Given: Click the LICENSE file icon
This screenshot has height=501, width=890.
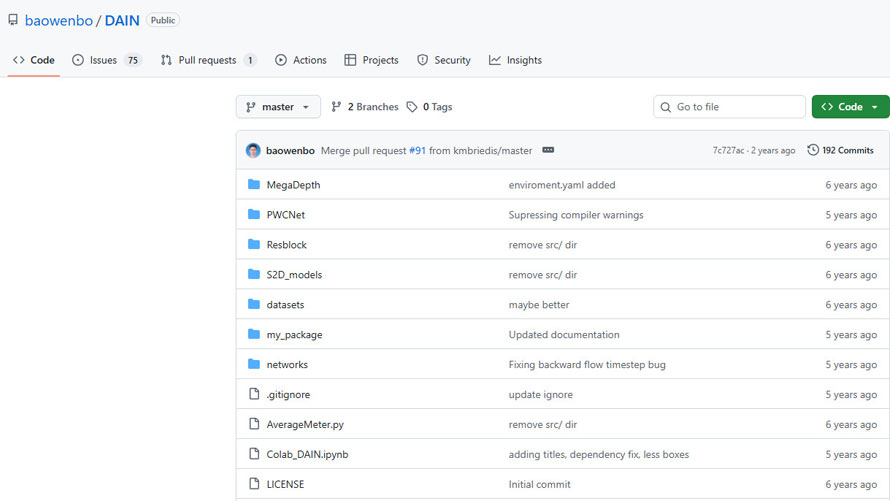Looking at the screenshot, I should [x=254, y=485].
